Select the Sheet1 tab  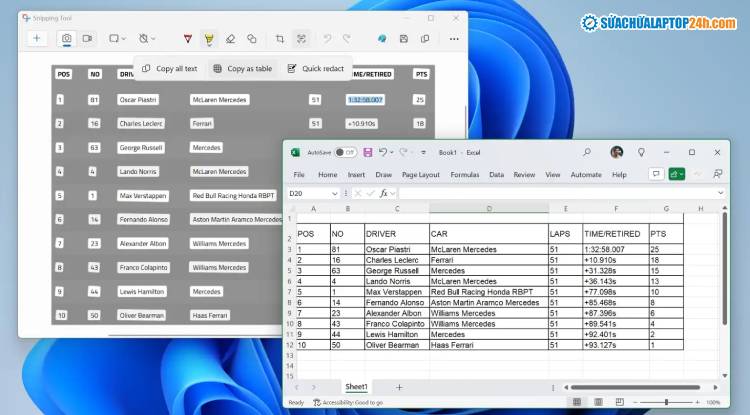pos(356,387)
